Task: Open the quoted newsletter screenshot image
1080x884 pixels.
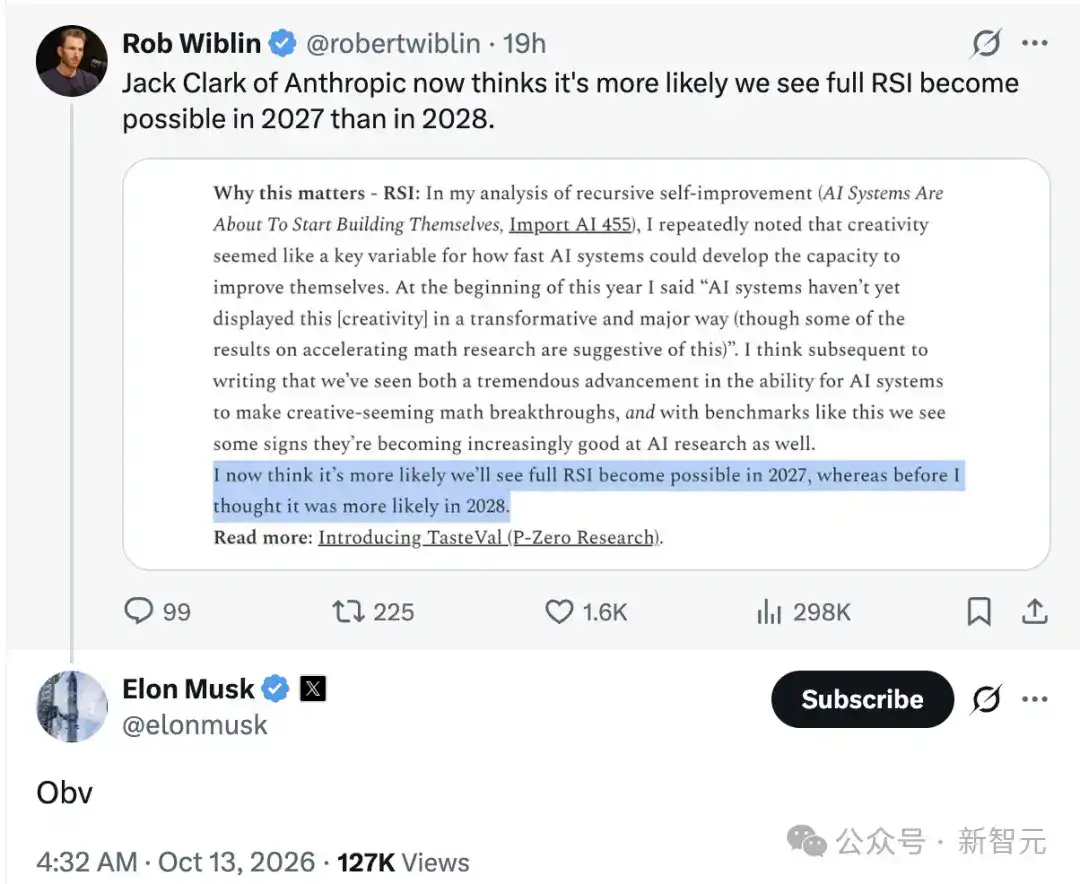Action: [586, 364]
